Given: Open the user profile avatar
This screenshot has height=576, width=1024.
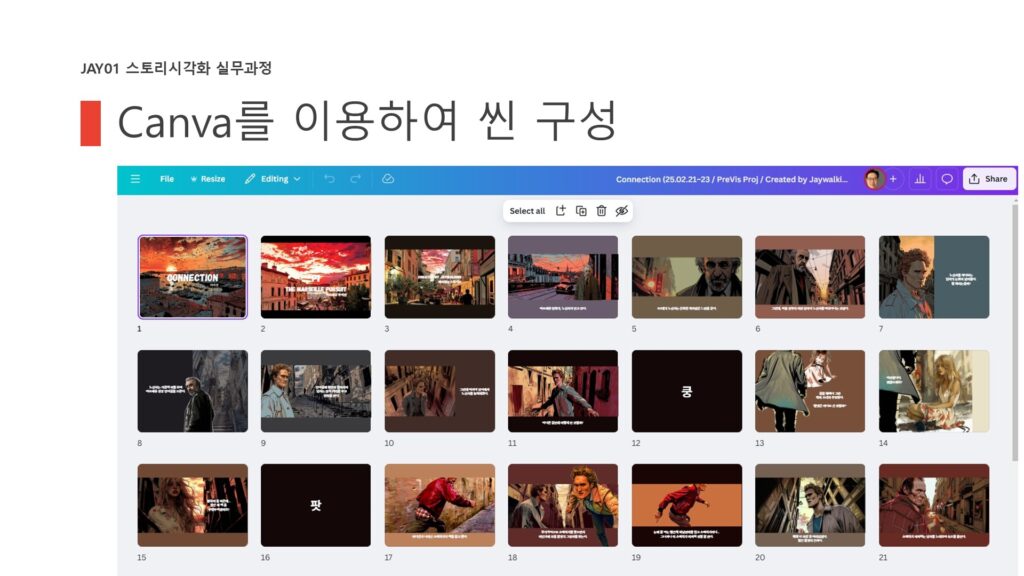Looking at the screenshot, I should click(x=874, y=179).
